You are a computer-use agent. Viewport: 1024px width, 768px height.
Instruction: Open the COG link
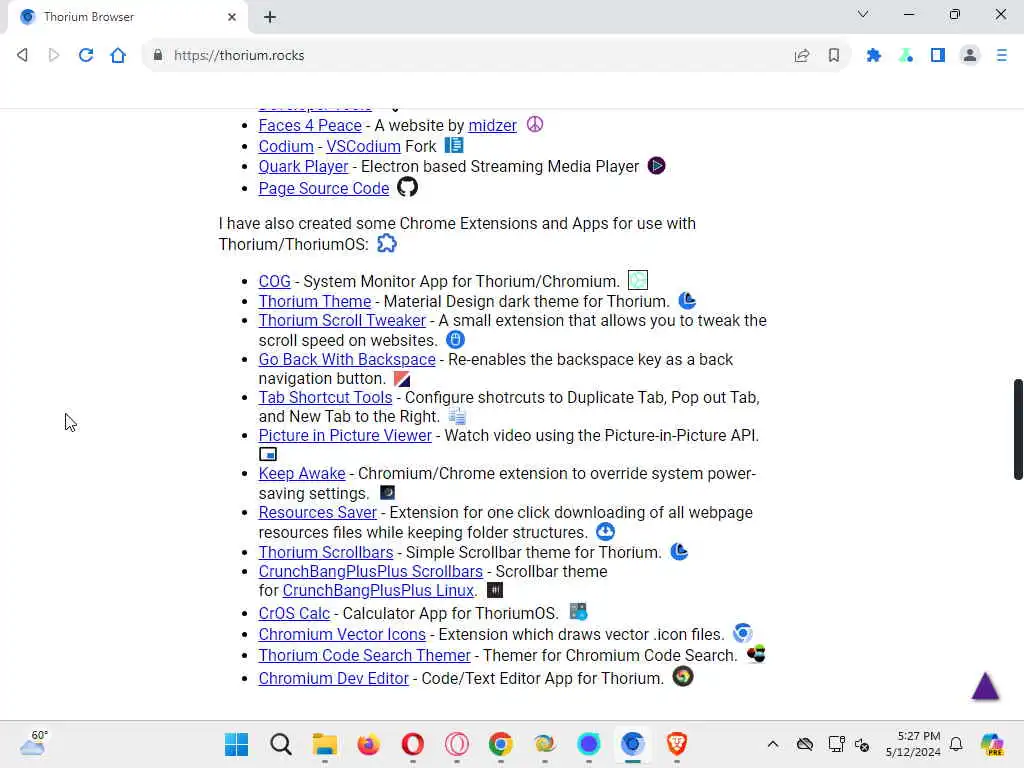274,281
